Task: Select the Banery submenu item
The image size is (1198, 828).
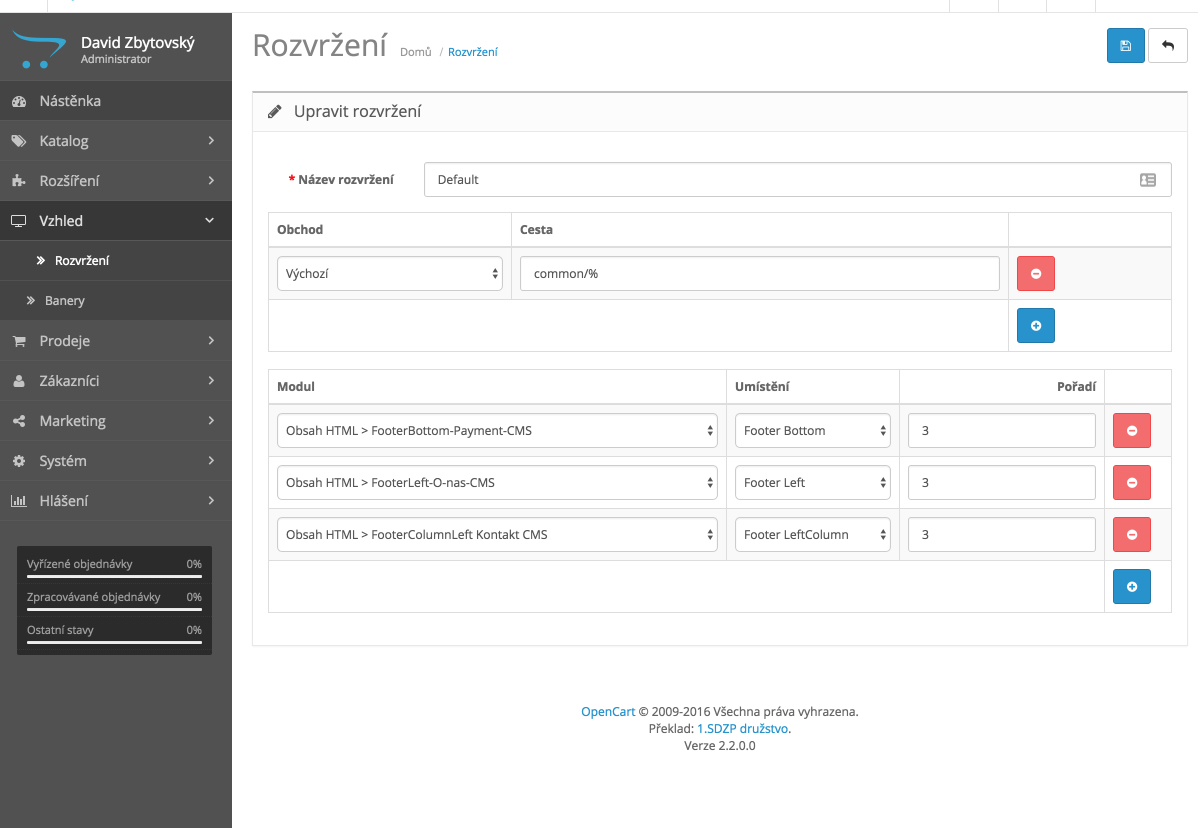Action: pyautogui.click(x=116, y=301)
